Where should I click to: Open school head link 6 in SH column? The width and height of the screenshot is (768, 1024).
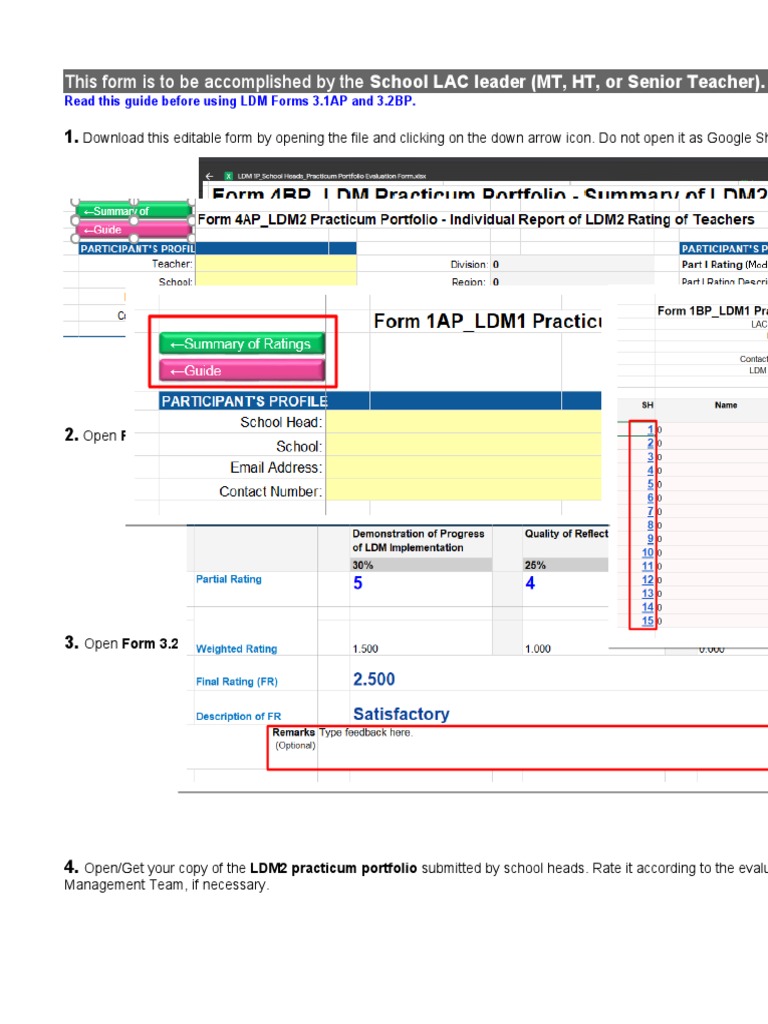[650, 498]
